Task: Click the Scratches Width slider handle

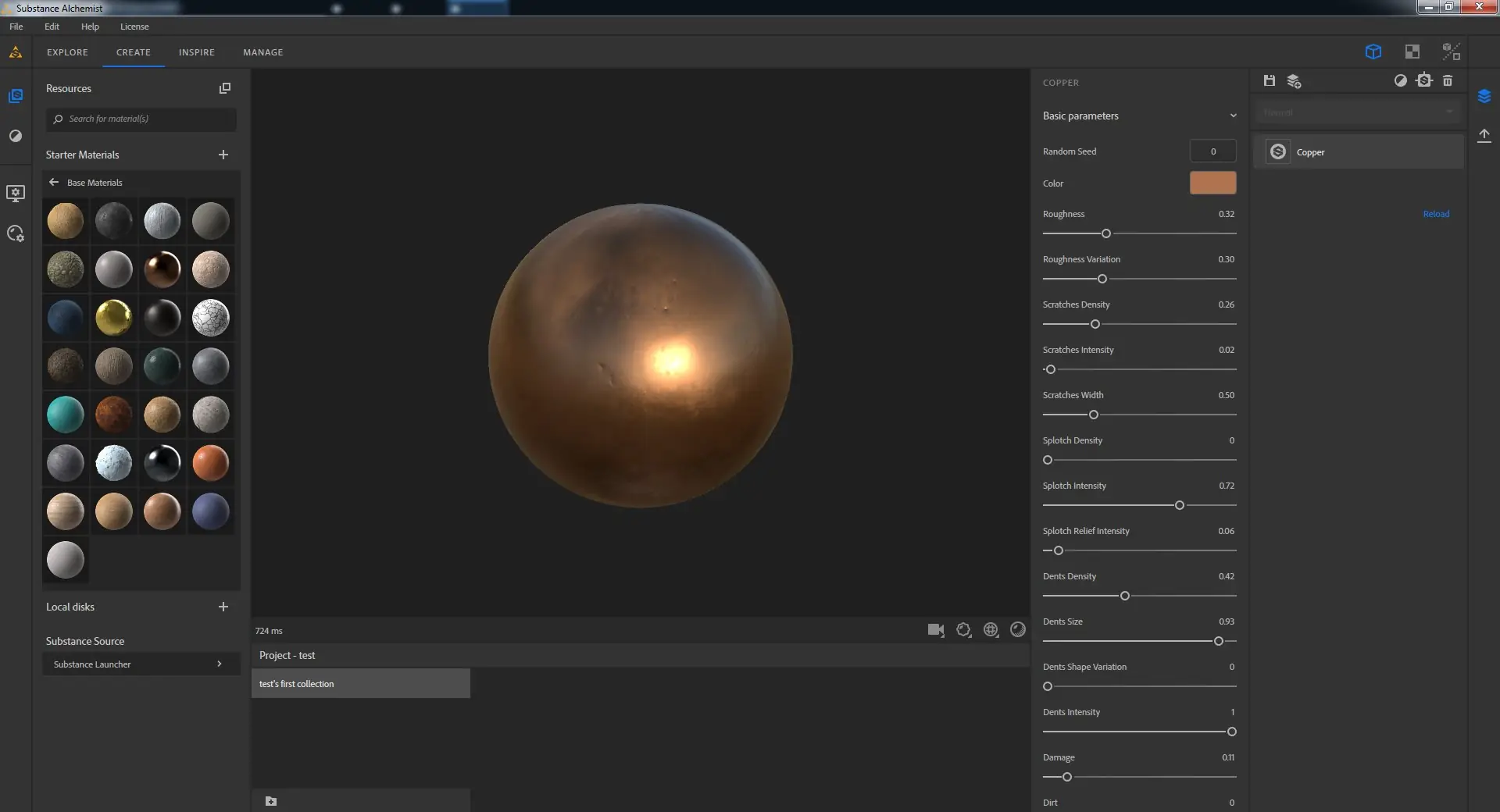Action: tap(1094, 415)
